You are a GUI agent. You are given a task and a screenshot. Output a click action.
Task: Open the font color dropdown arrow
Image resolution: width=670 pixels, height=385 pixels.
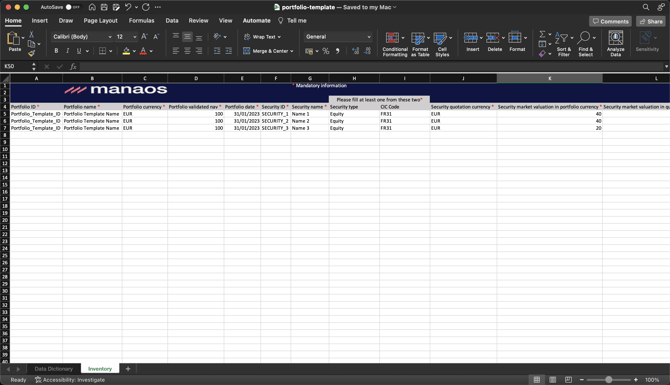pyautogui.click(x=151, y=51)
